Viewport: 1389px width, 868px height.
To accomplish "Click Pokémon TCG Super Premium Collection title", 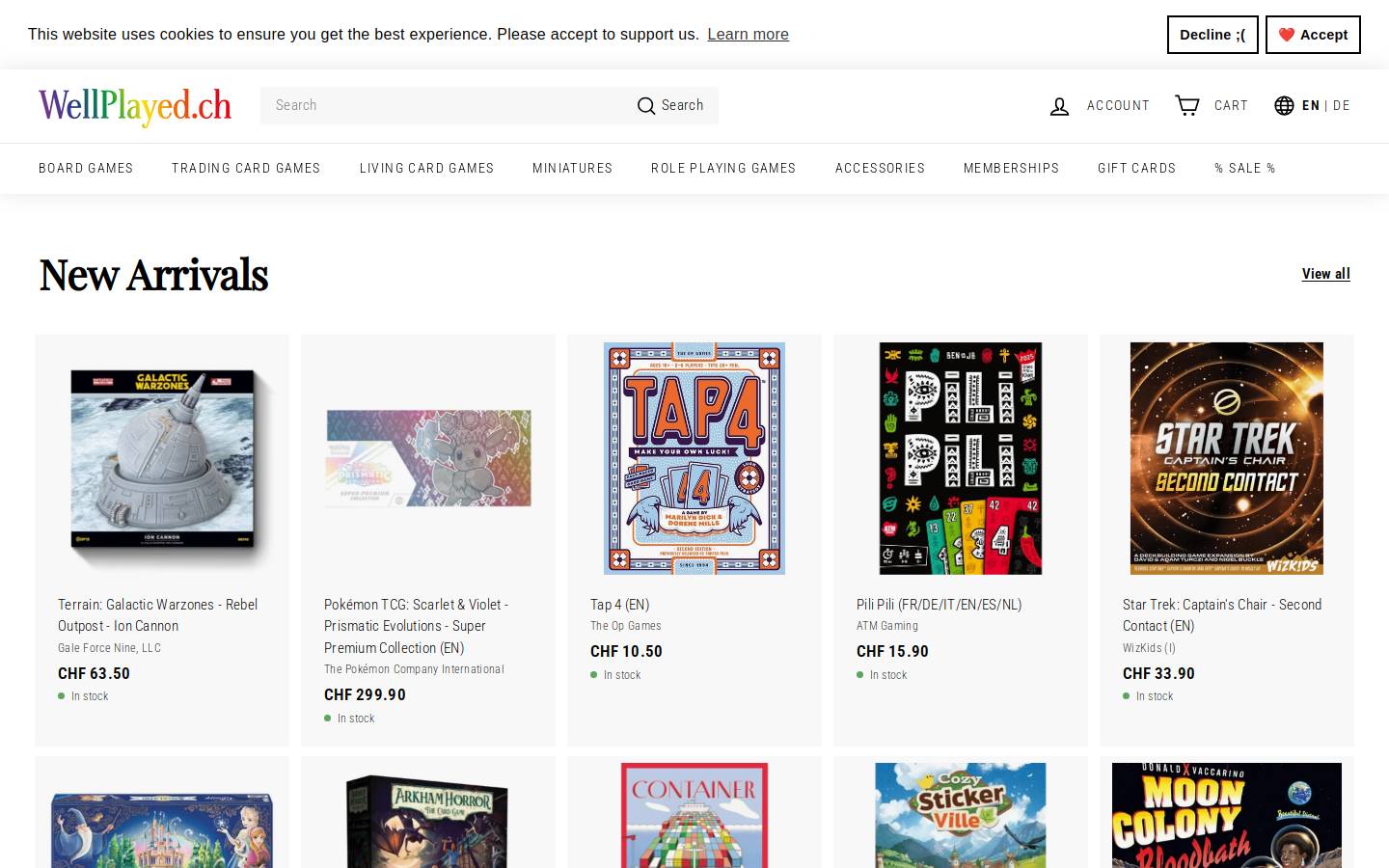I will (416, 626).
